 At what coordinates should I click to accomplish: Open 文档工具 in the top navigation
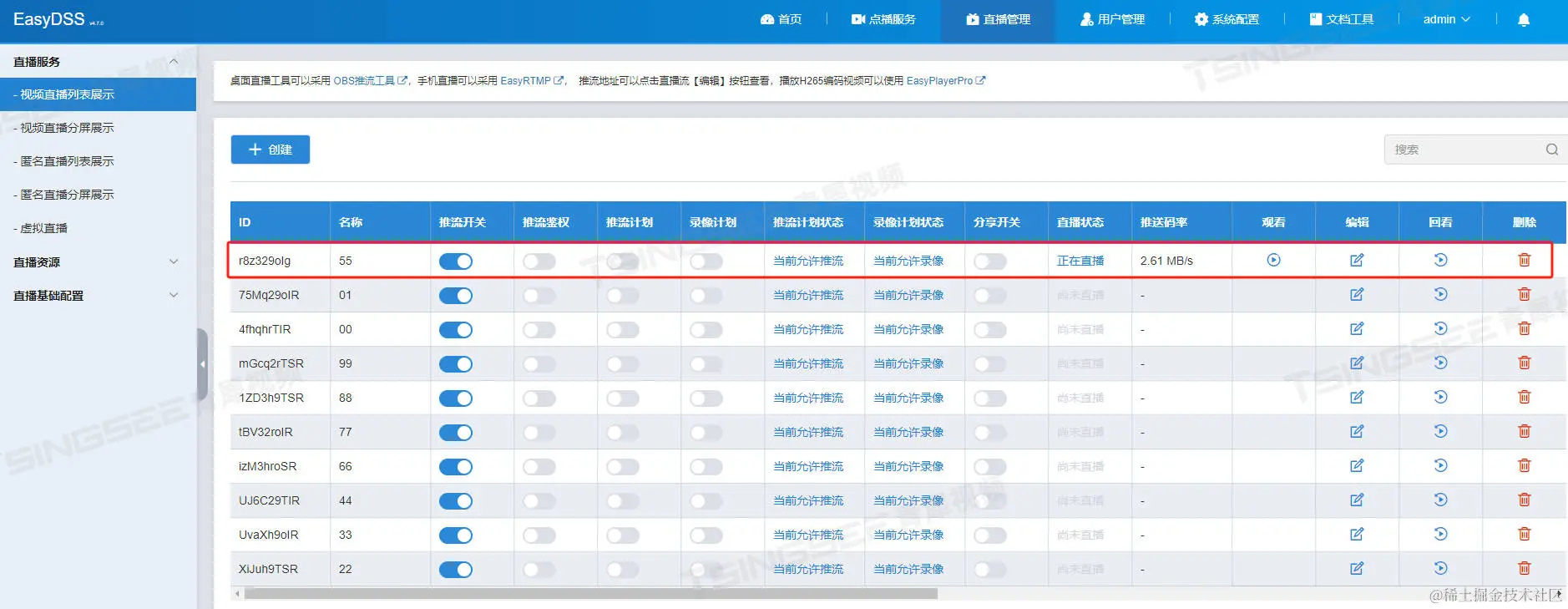pyautogui.click(x=1341, y=19)
